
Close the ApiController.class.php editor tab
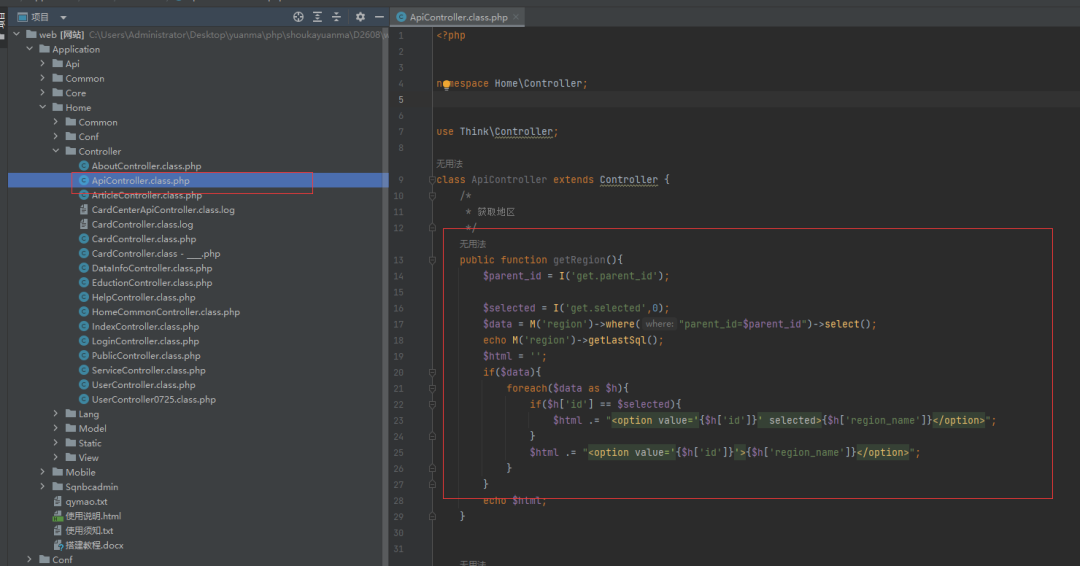tap(516, 17)
